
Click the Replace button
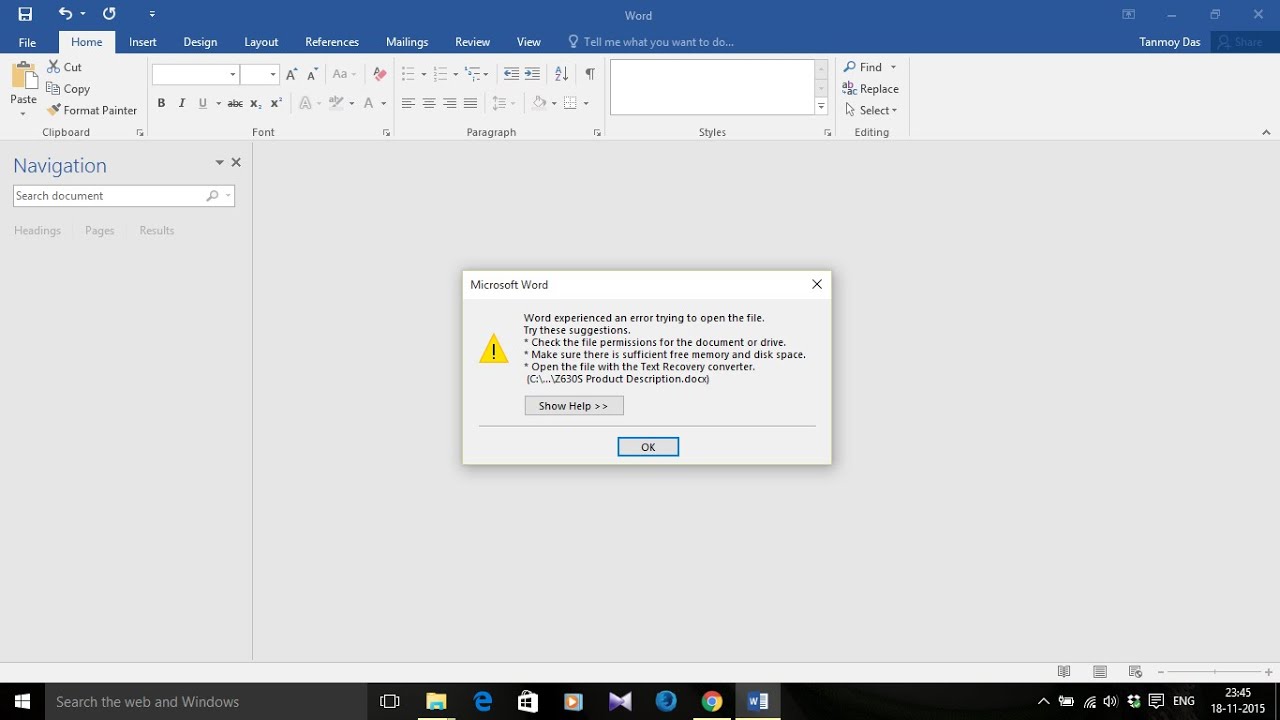[x=870, y=89]
